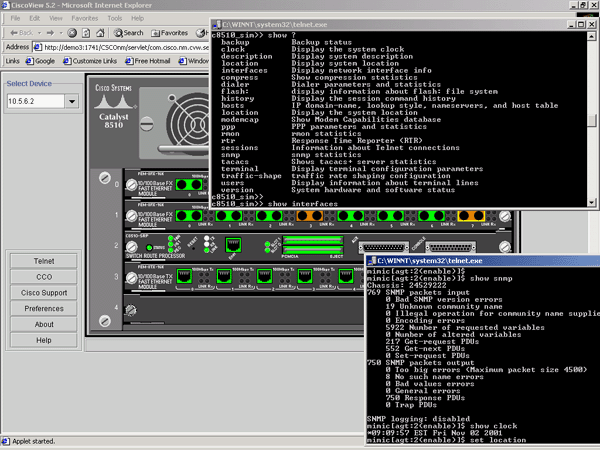The height and width of the screenshot is (450, 600).
Task: Open the Help menu in Internet Explorer
Action: (137, 18)
